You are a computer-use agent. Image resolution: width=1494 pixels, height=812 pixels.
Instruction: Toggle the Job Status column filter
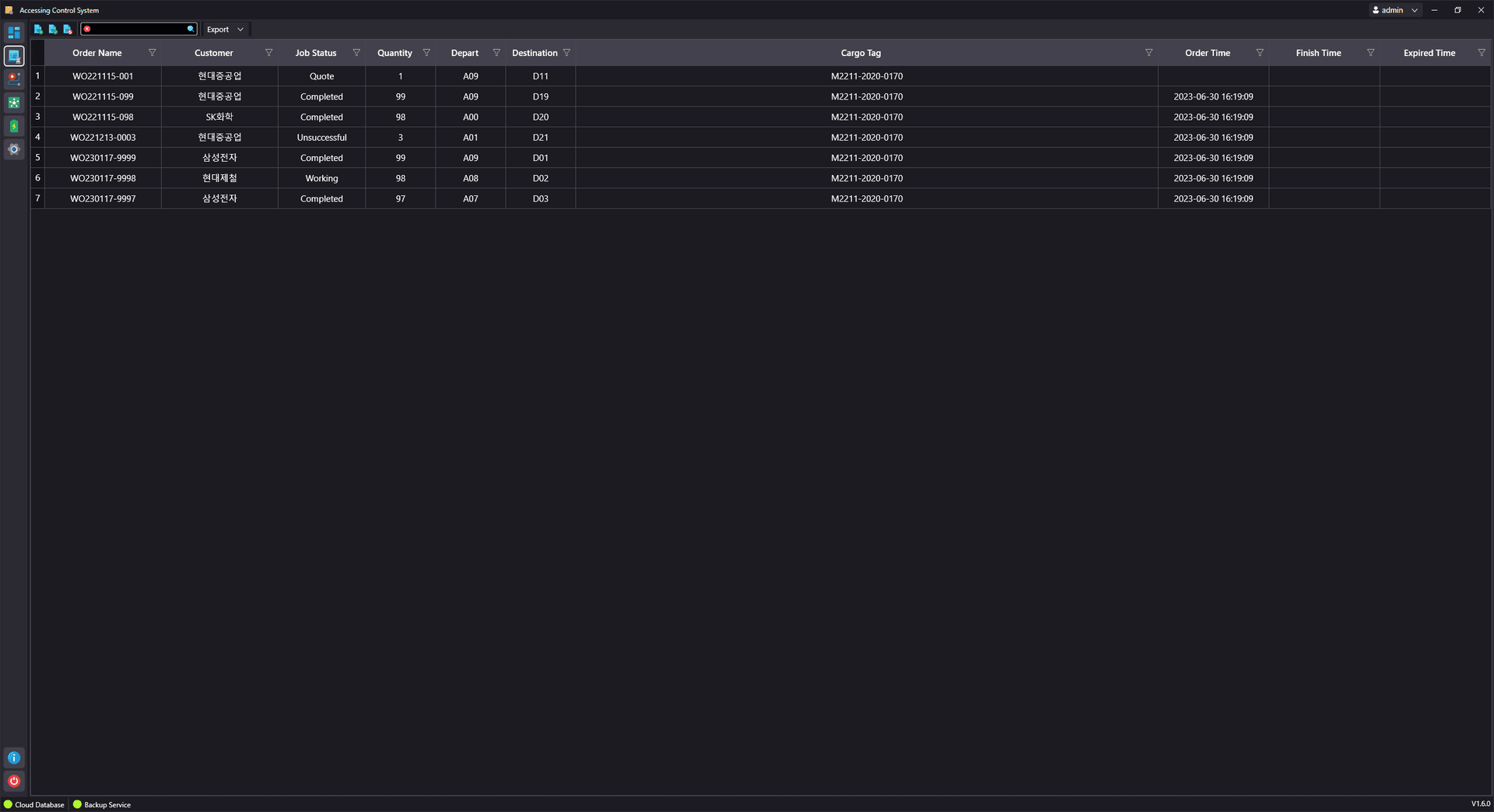(356, 53)
